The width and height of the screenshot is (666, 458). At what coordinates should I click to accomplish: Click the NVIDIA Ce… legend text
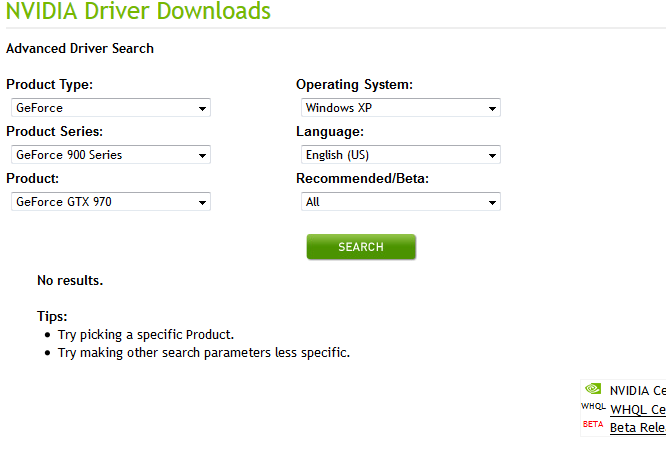coord(638,390)
